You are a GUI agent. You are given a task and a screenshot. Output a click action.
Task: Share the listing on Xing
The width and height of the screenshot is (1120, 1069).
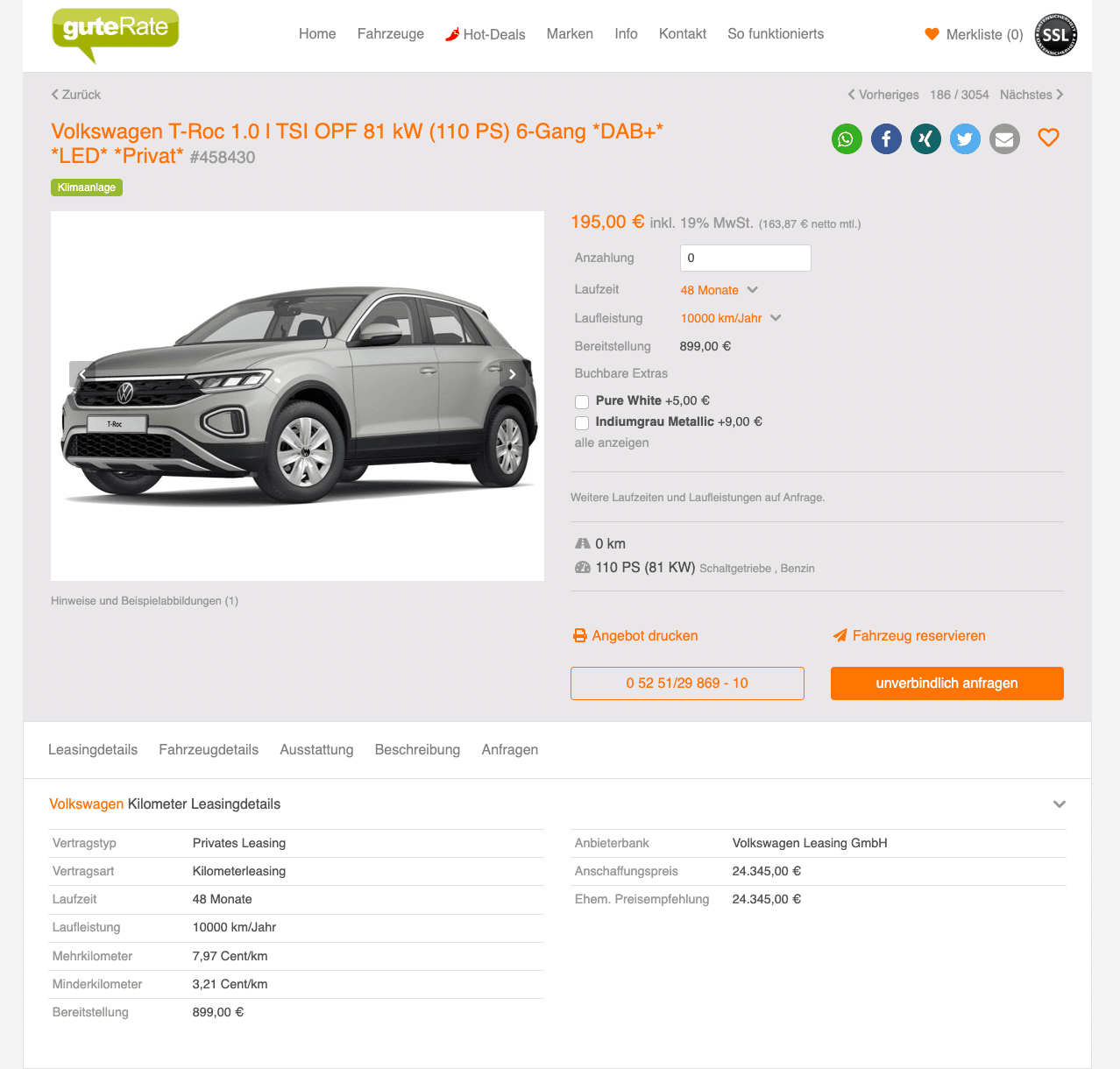[x=925, y=138]
